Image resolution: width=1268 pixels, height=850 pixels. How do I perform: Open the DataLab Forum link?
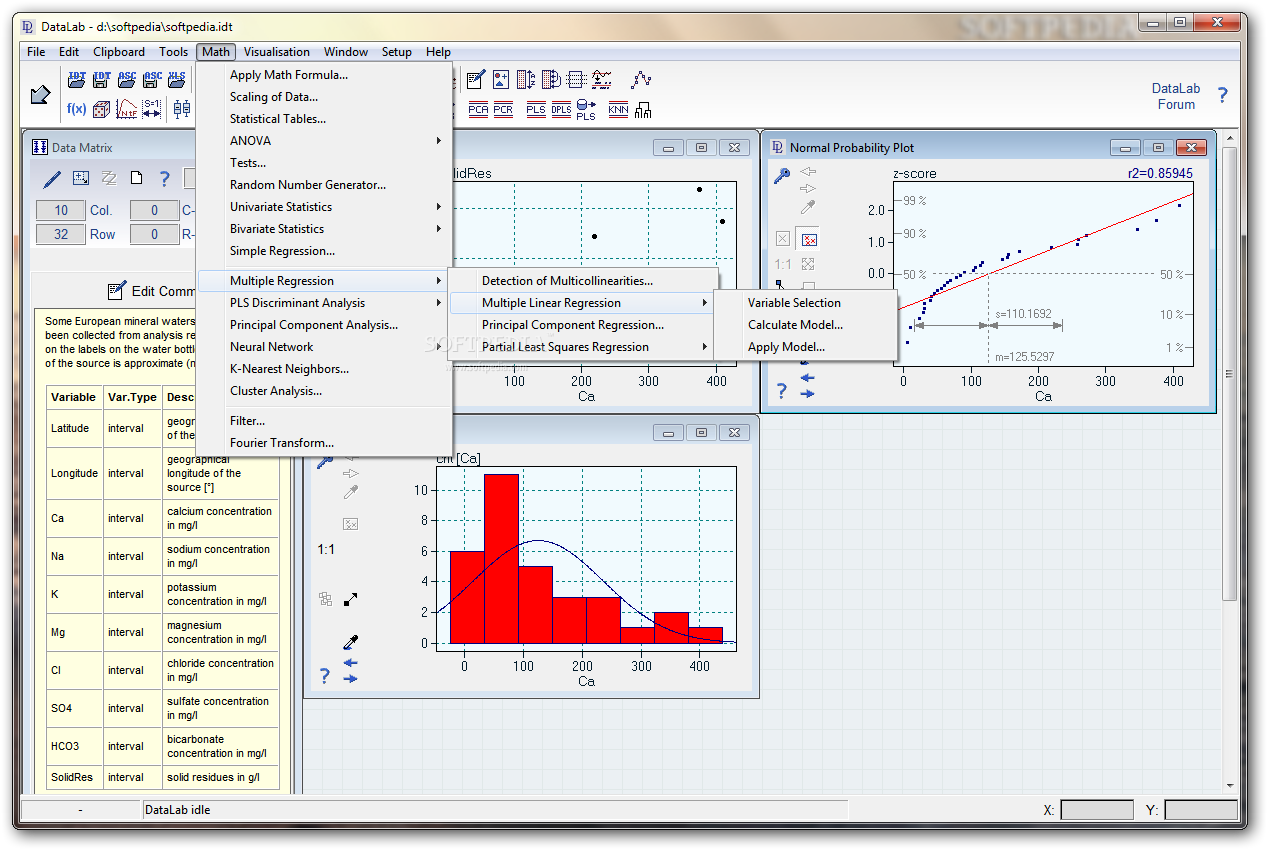[x=1176, y=96]
